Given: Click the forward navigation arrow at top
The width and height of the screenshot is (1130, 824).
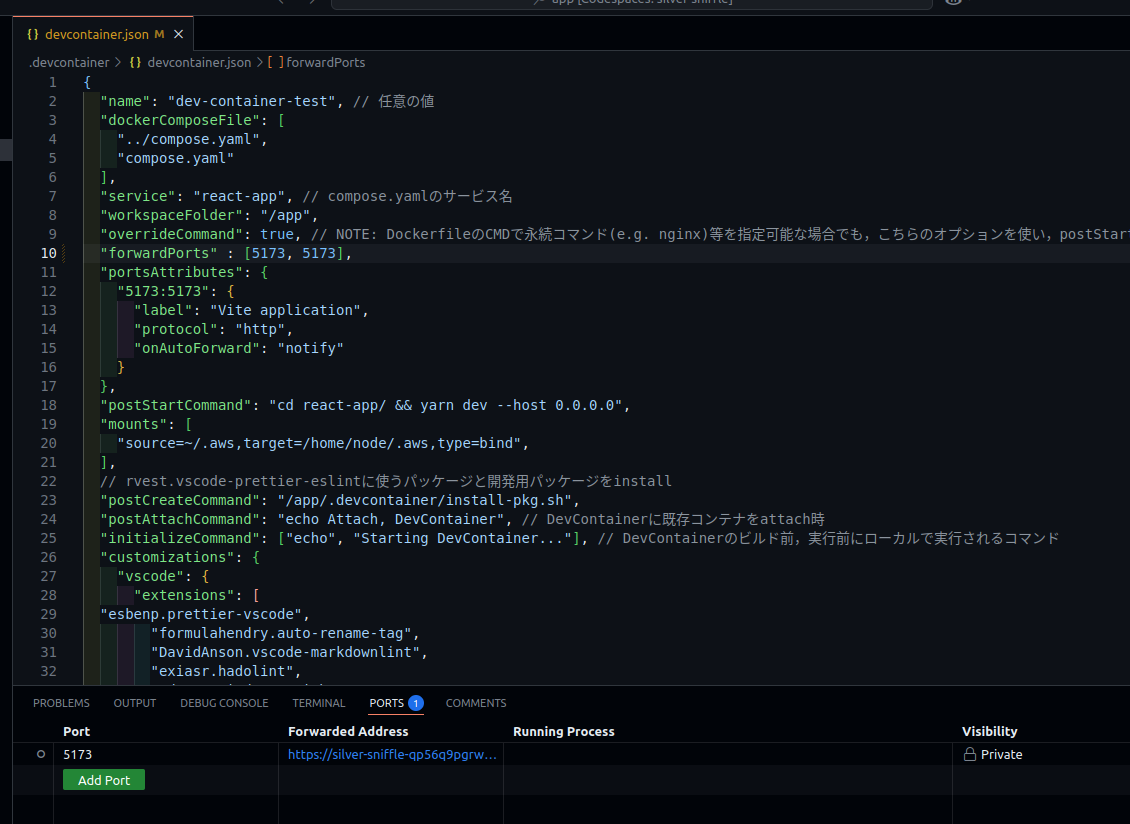Looking at the screenshot, I should tap(313, 3).
